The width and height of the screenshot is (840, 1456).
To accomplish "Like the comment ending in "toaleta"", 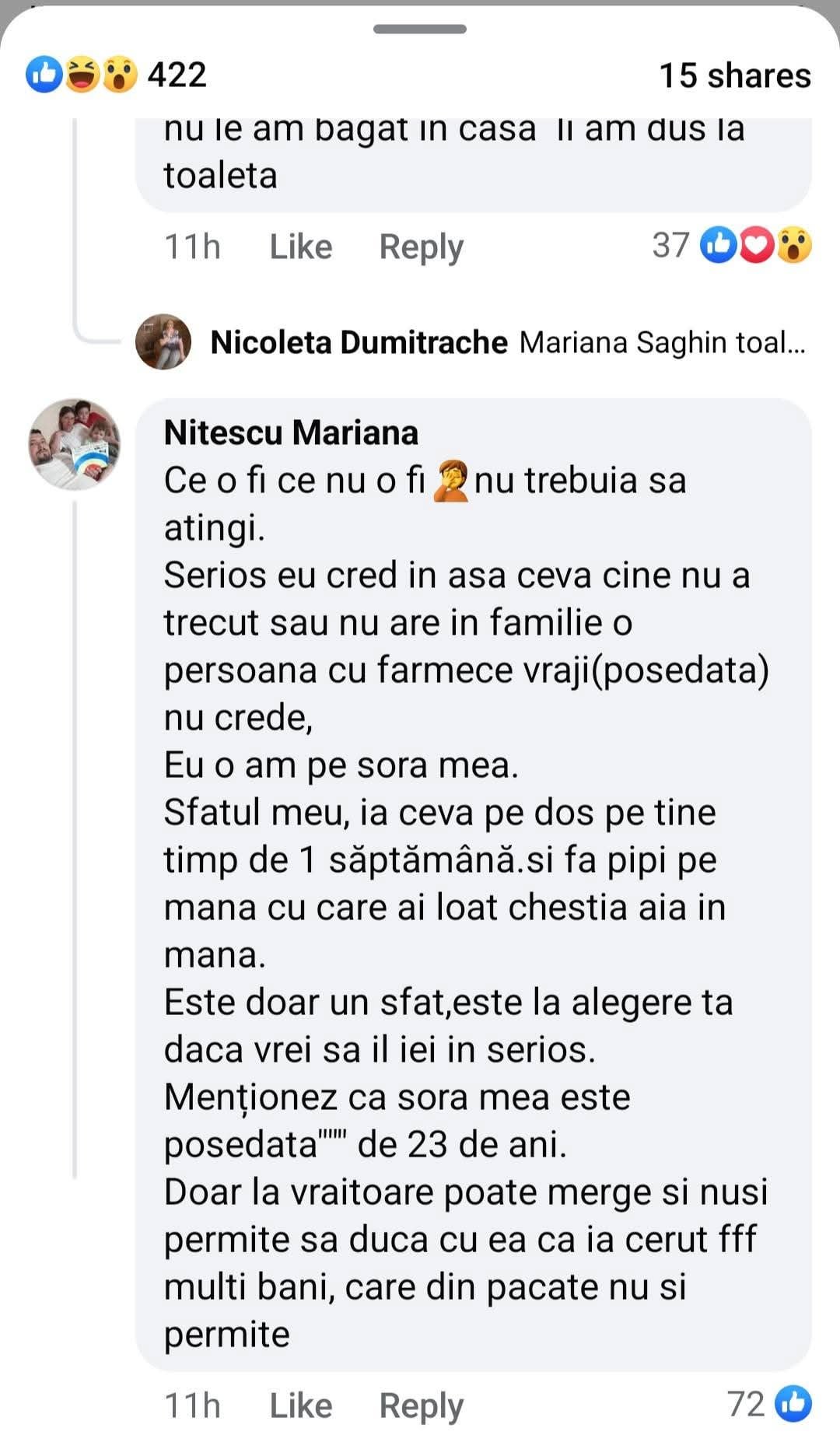I will pyautogui.click(x=300, y=247).
